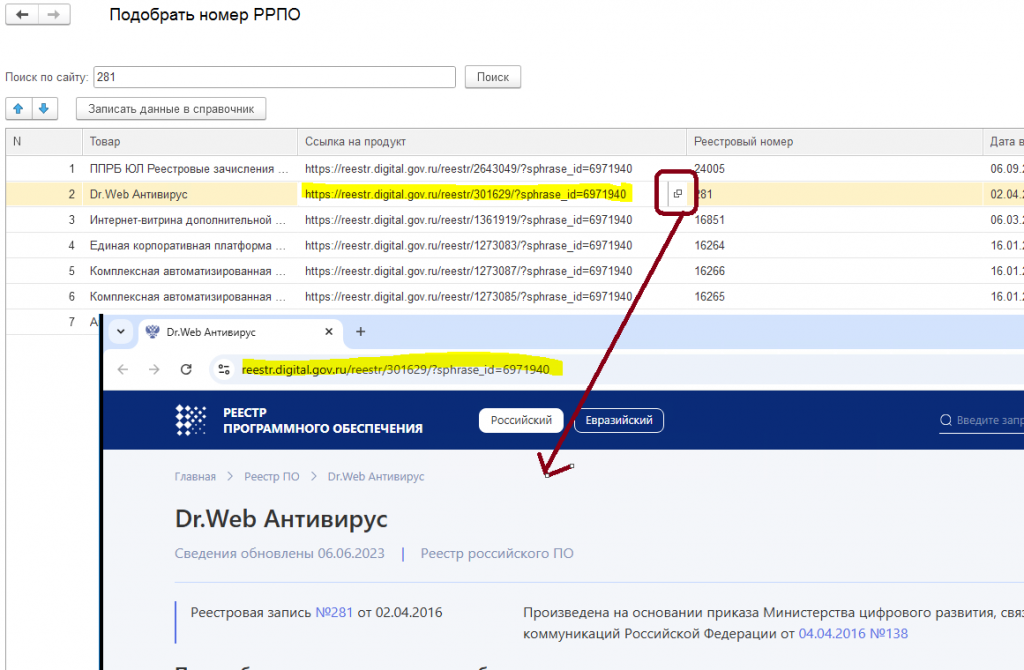This screenshot has width=1024, height=670.
Task: Click the Dr.Web Антивирус page heading
Action: click(281, 519)
